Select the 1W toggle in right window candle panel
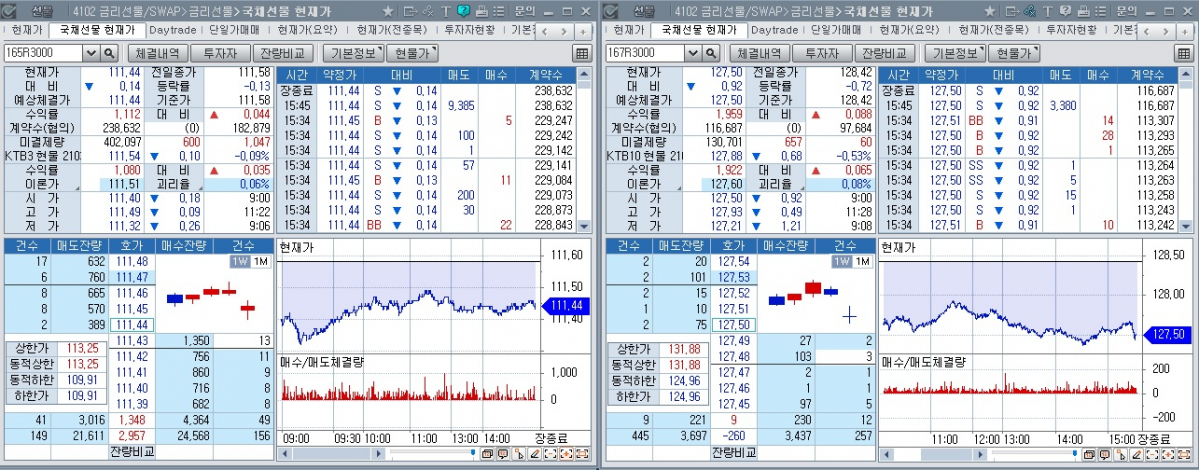Screen dimensions: 1199x470 pos(841,261)
